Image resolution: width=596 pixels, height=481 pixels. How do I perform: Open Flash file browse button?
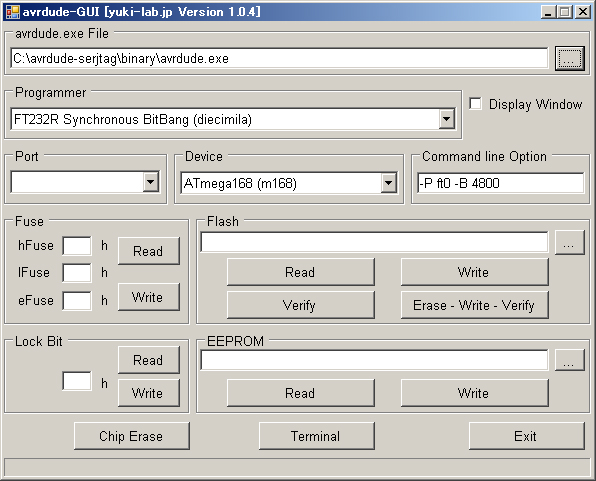(x=569, y=242)
